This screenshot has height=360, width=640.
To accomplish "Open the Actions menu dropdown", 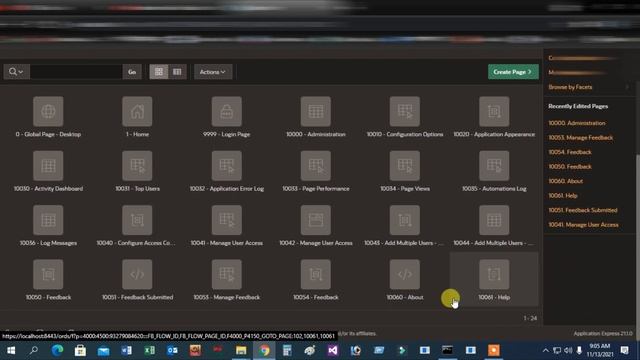I will click(x=213, y=72).
